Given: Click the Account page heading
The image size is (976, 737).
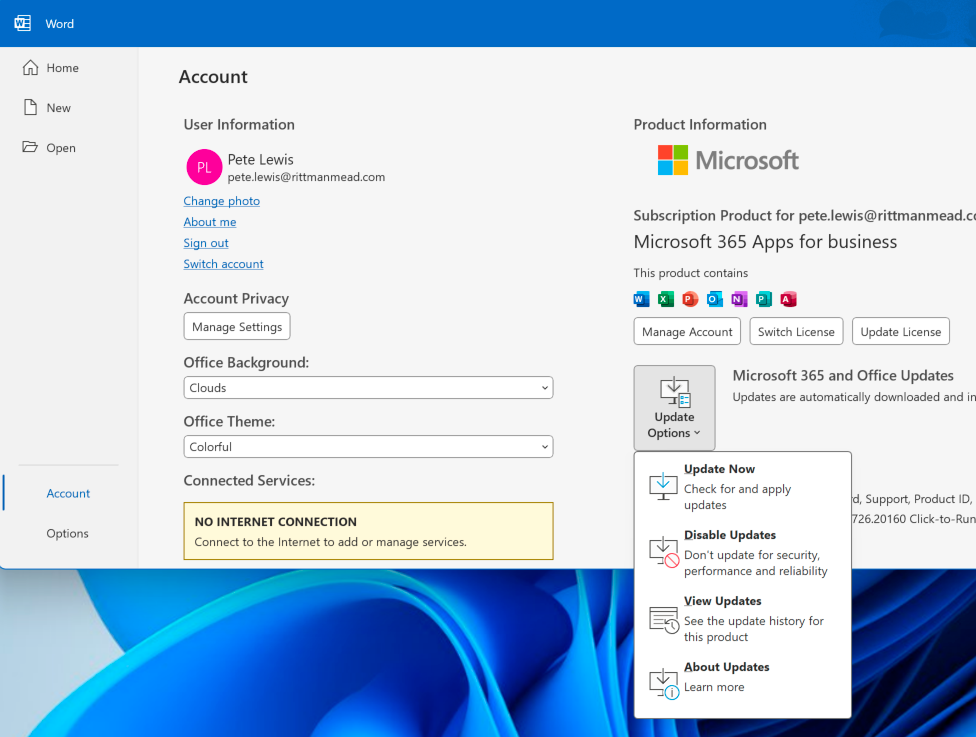Looking at the screenshot, I should click(x=213, y=77).
